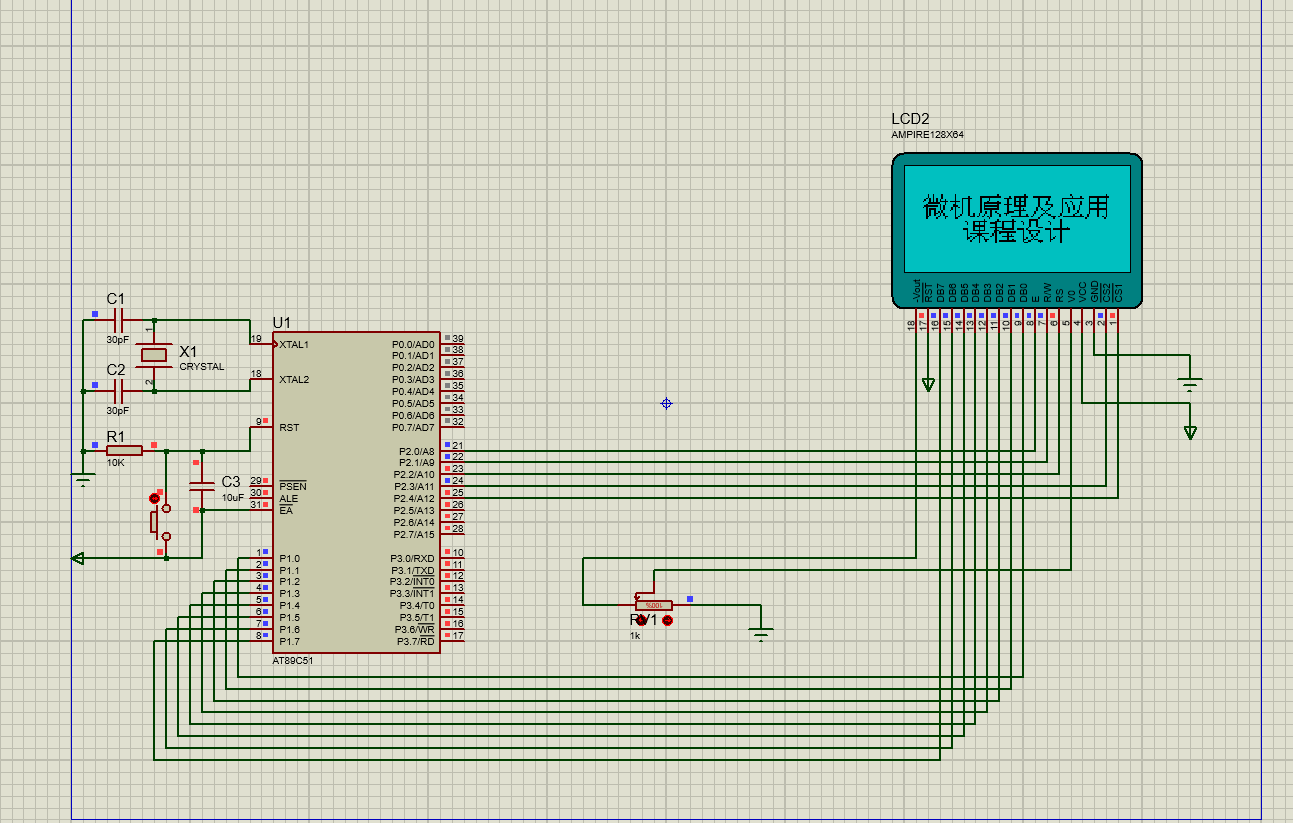1293x823 pixels.
Task: Click the ALE pin label on U1
Action: (288, 498)
